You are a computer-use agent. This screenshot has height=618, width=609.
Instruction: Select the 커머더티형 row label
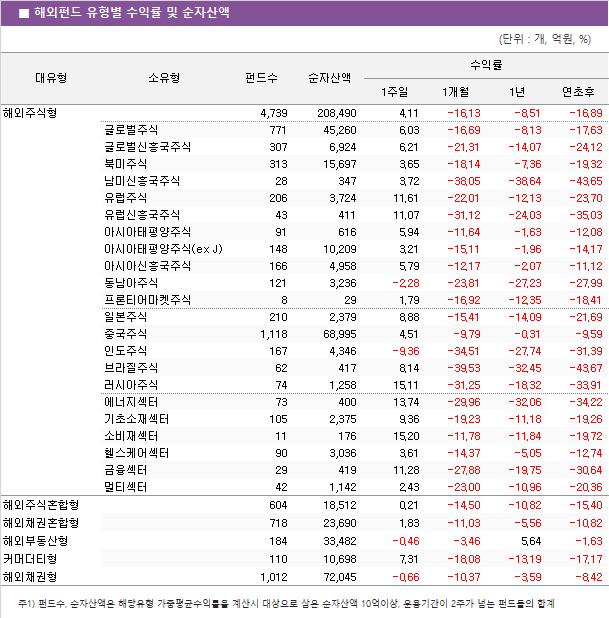[30, 559]
